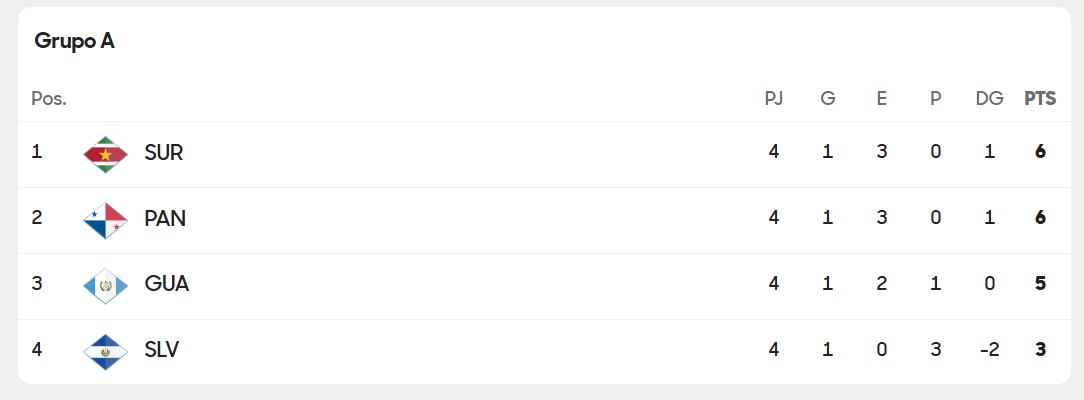1084x400 pixels.
Task: Select the GUA team name
Action: coord(167,284)
